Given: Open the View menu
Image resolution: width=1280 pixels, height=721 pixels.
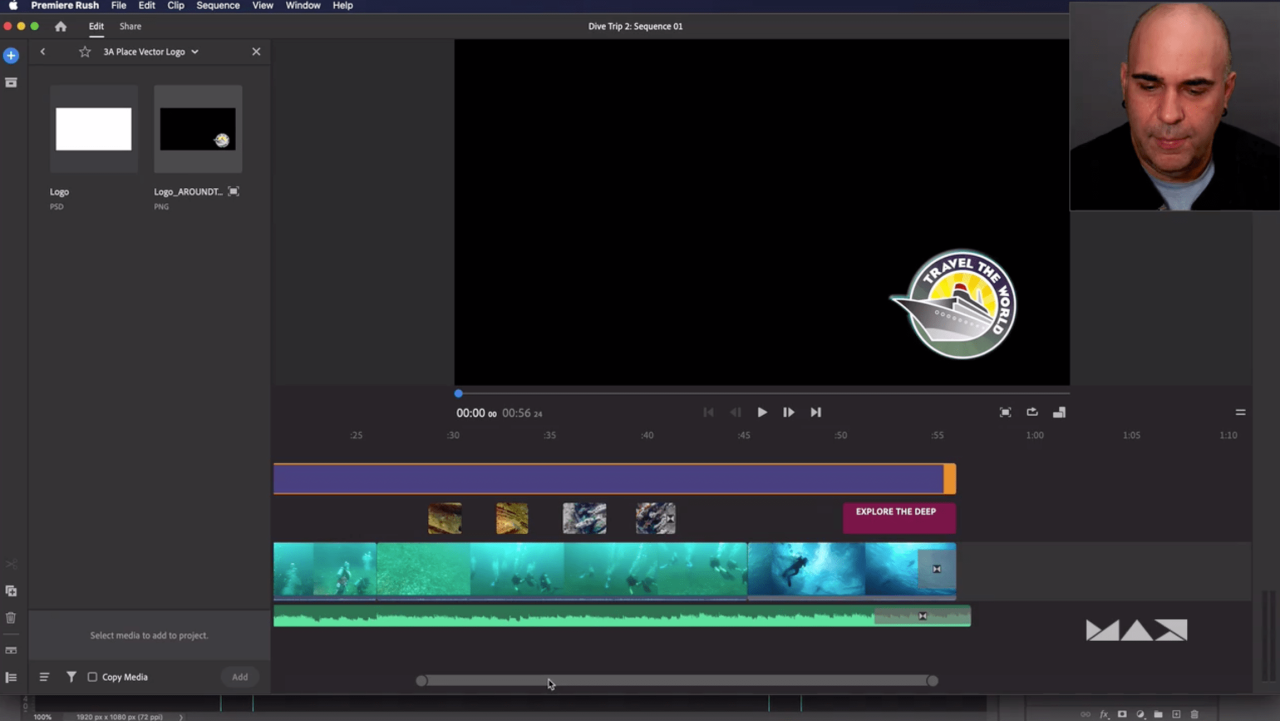Looking at the screenshot, I should [262, 5].
